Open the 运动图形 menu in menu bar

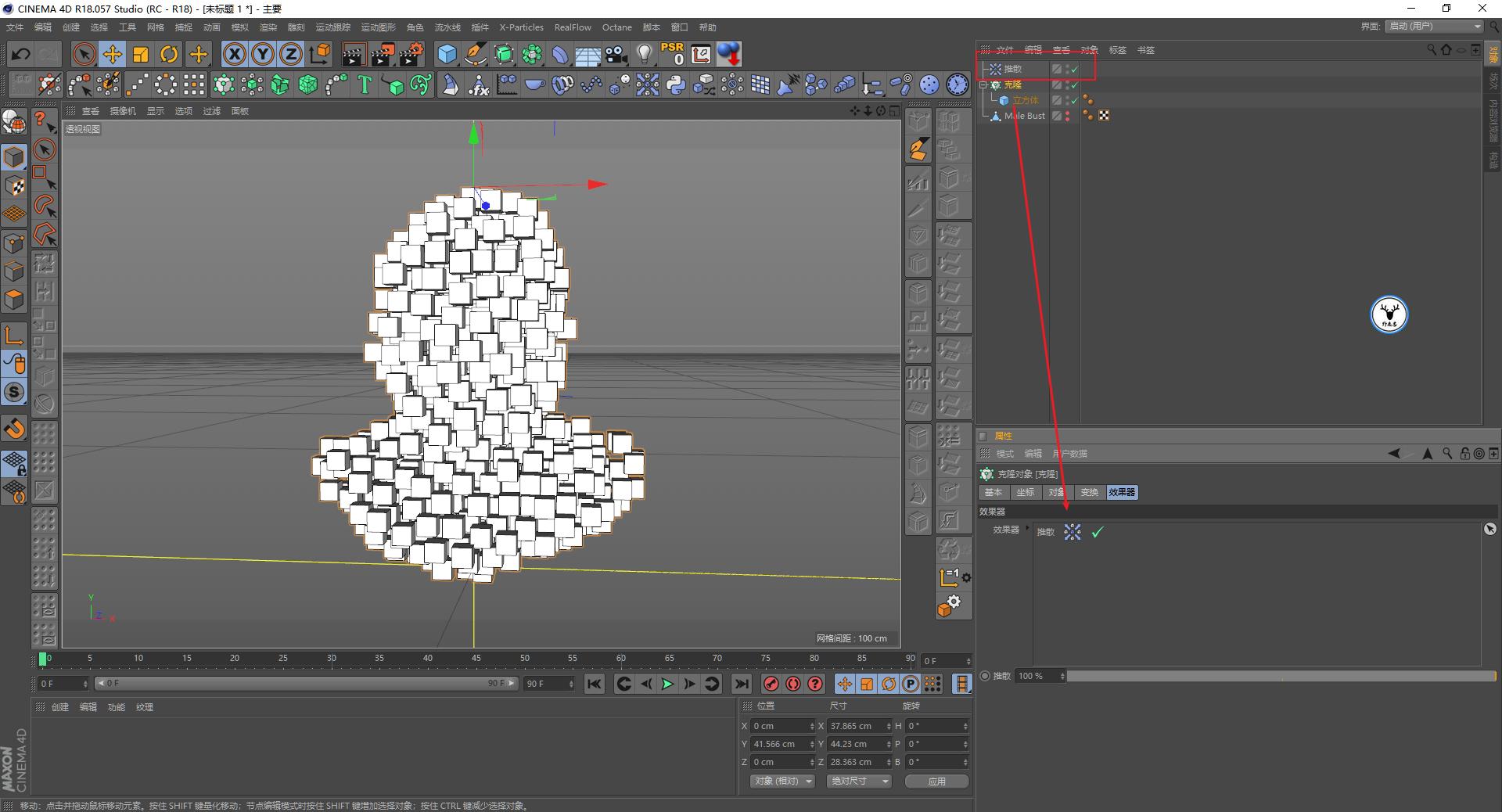tap(378, 27)
